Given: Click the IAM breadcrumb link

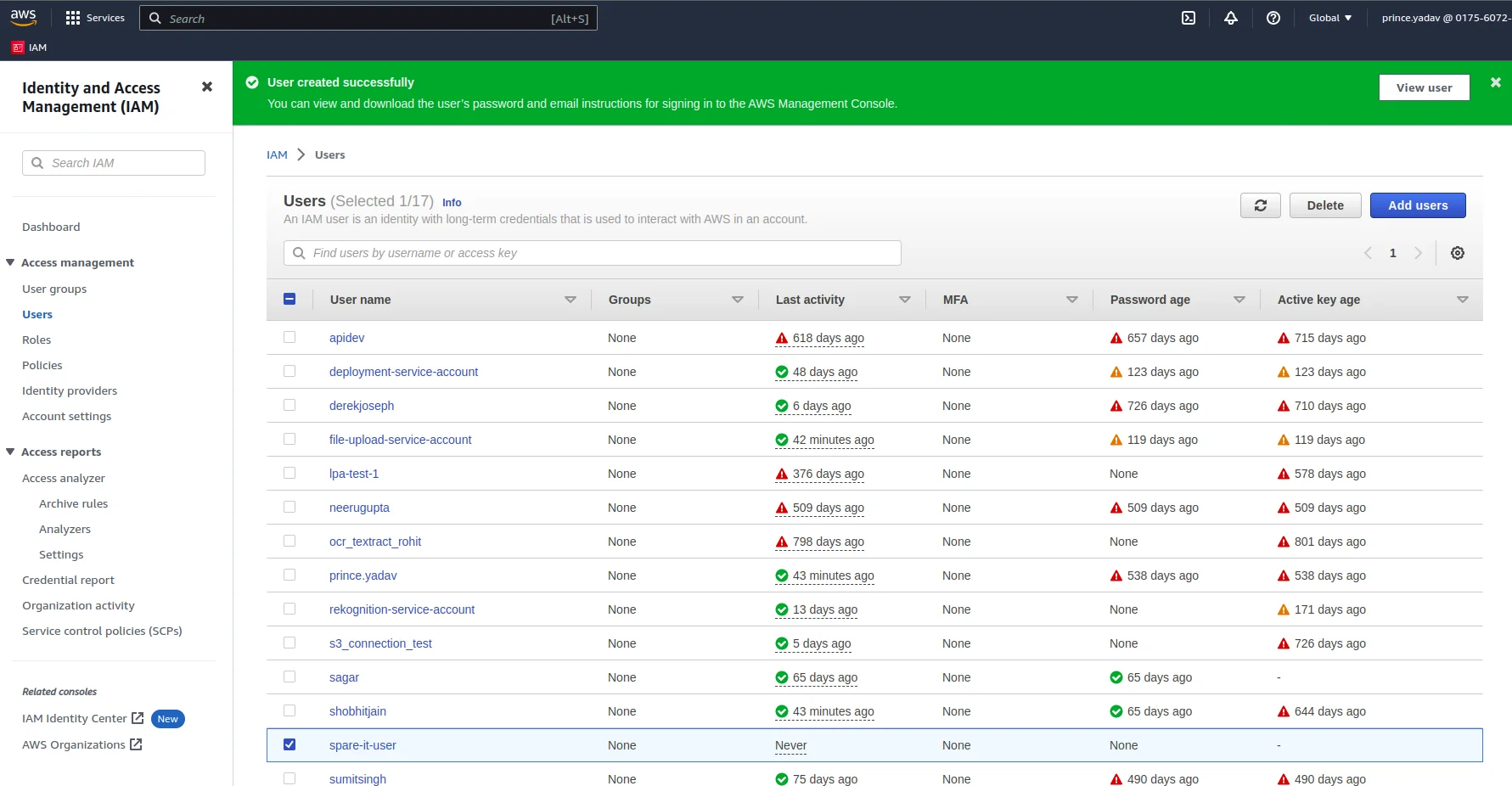Looking at the screenshot, I should pos(277,154).
